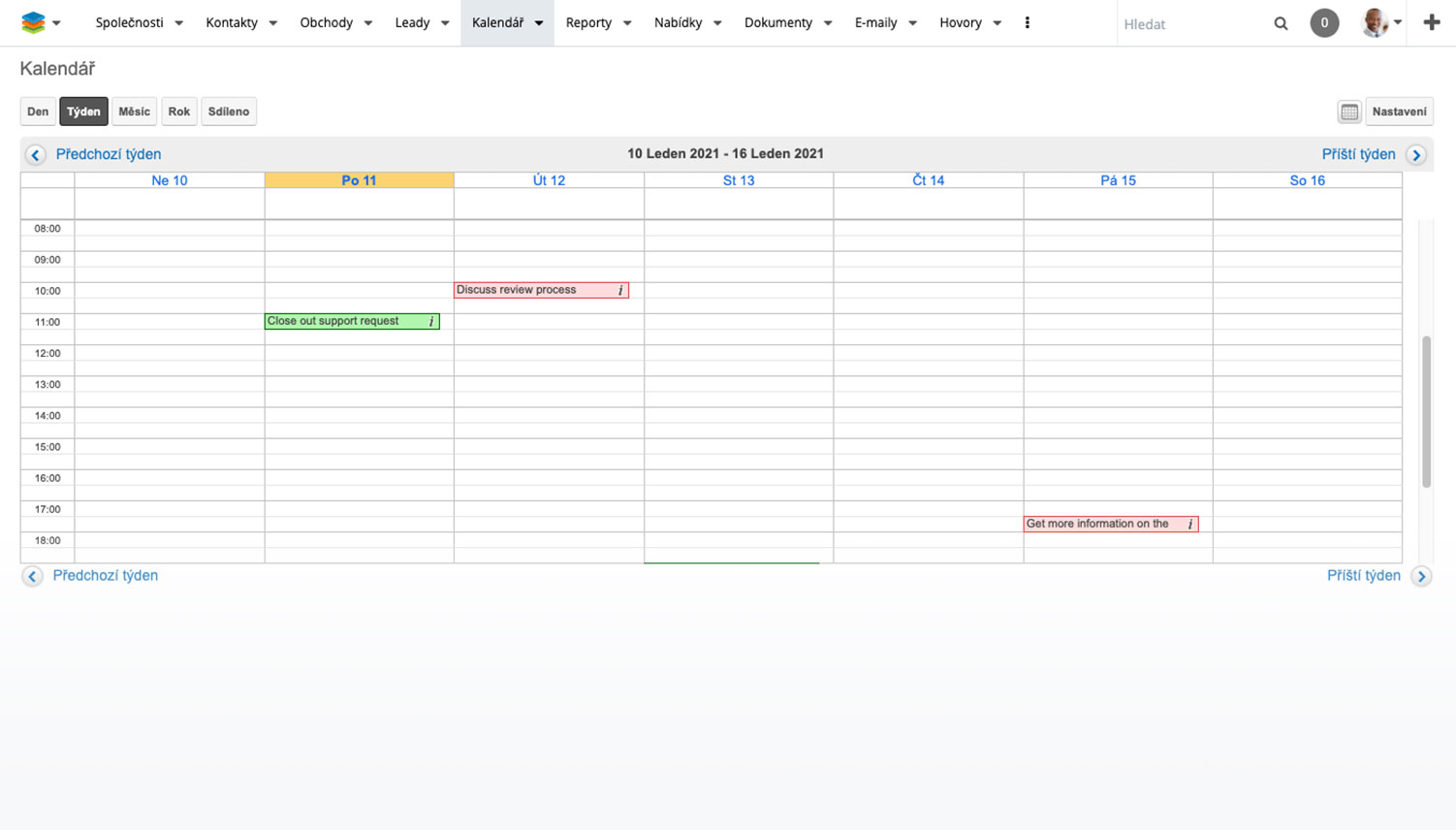
Task: Select the Sdíleno calendar tab
Action: tap(229, 112)
